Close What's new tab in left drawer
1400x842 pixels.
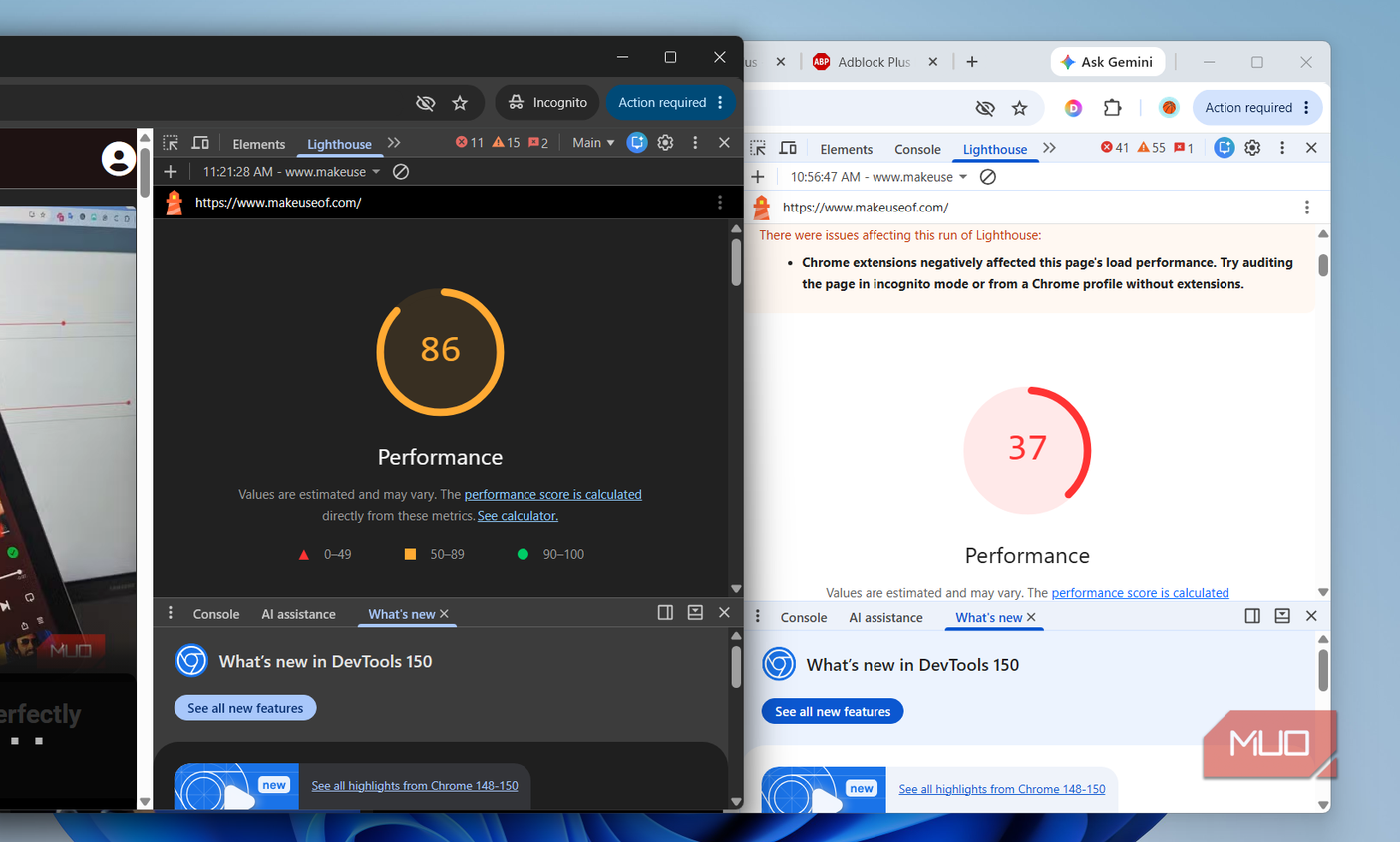click(x=444, y=614)
